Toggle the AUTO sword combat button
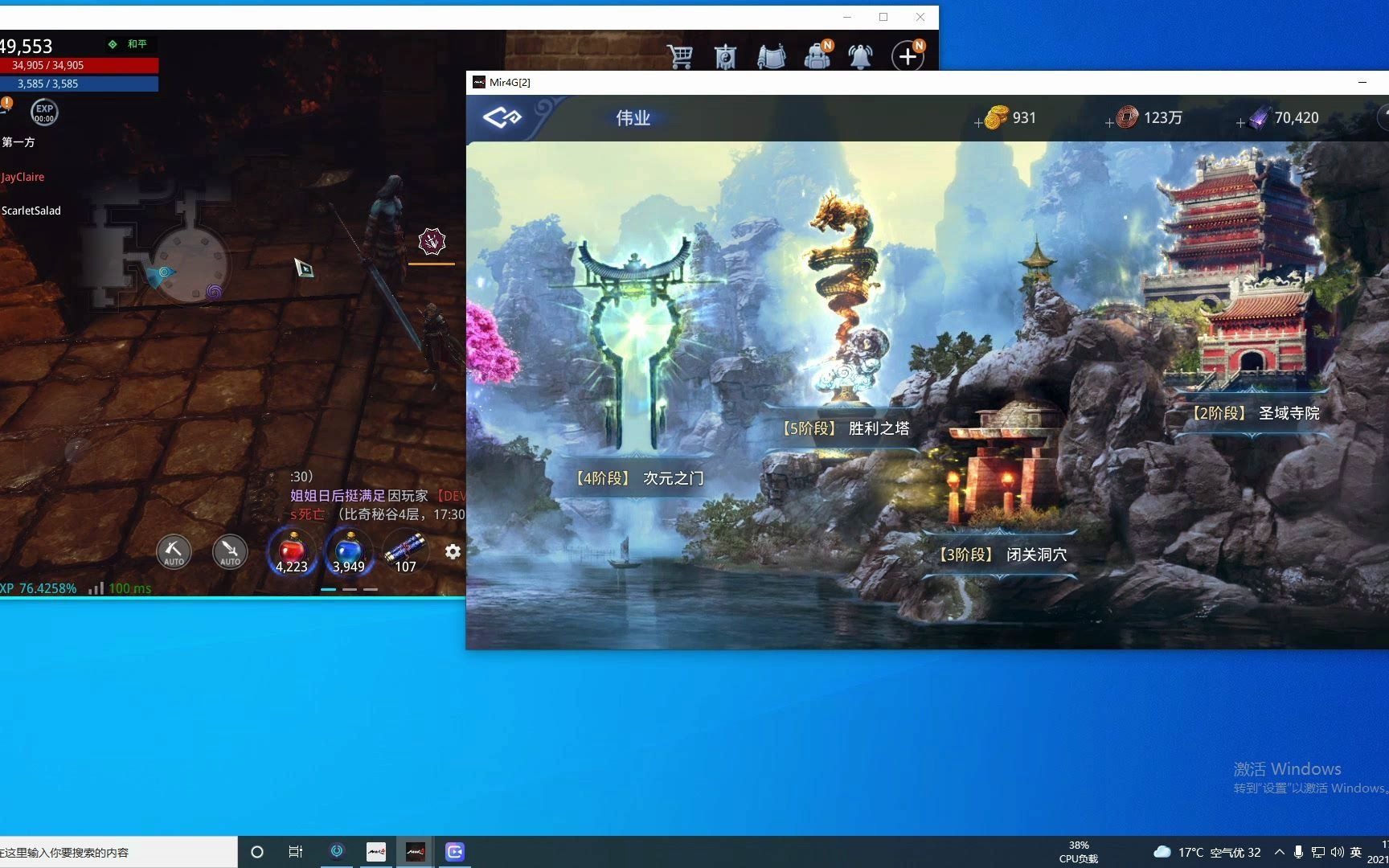Image resolution: width=1389 pixels, height=868 pixels. point(230,552)
